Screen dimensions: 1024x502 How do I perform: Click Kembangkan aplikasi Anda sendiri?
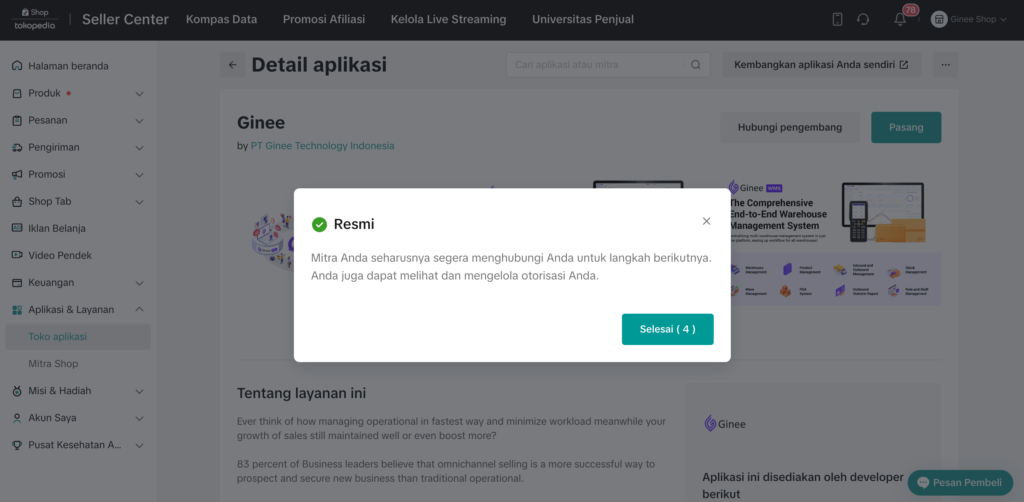point(821,65)
